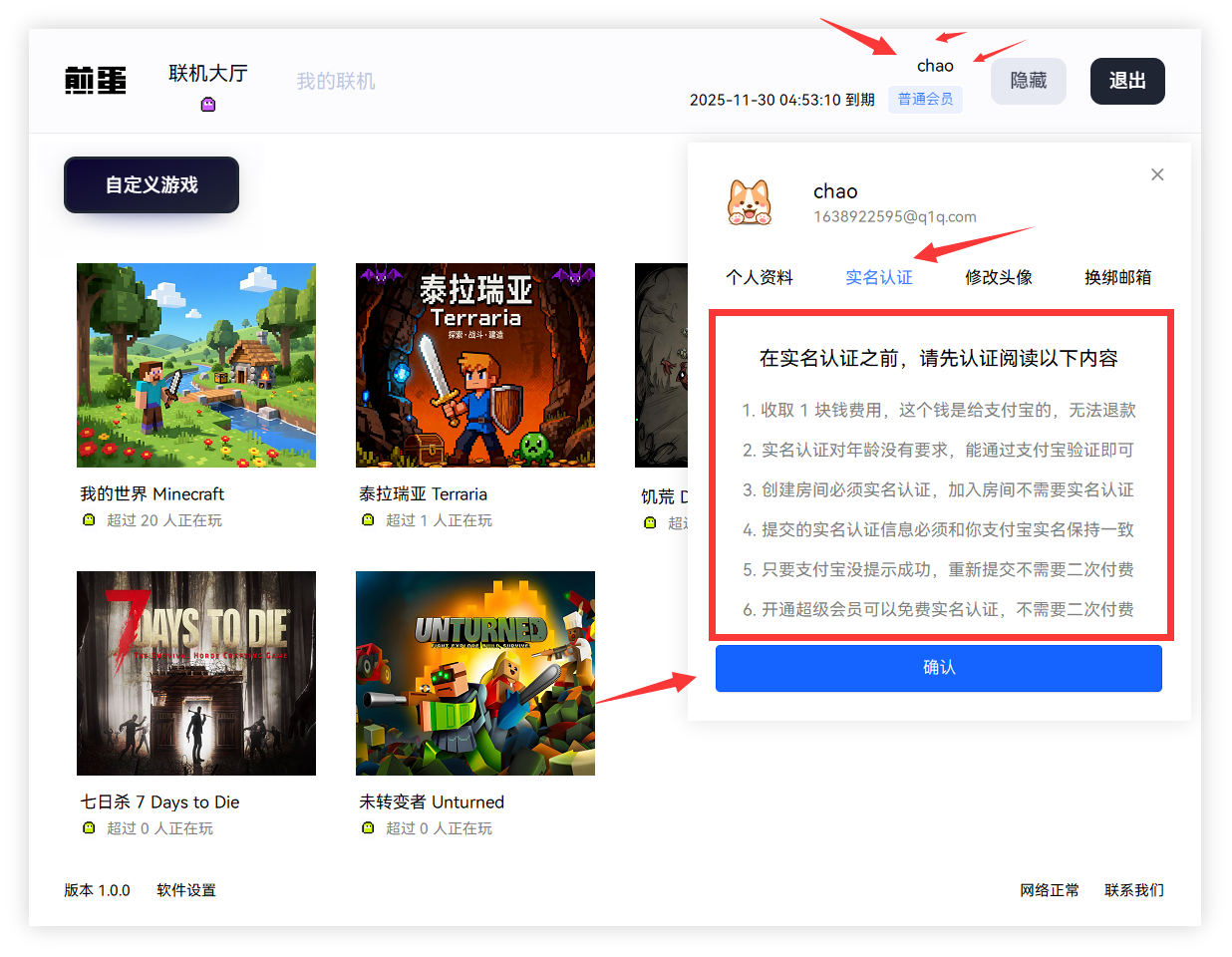Viewport: 1232px width, 957px height.
Task: Select the 个人资料 tab
Action: tap(760, 277)
